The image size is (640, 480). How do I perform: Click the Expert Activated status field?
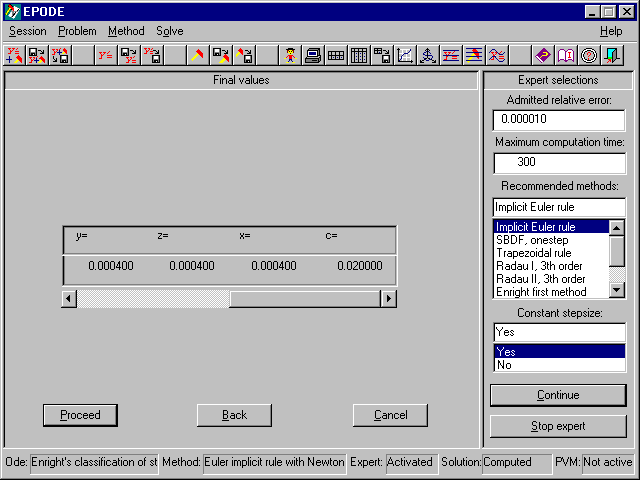click(411, 462)
